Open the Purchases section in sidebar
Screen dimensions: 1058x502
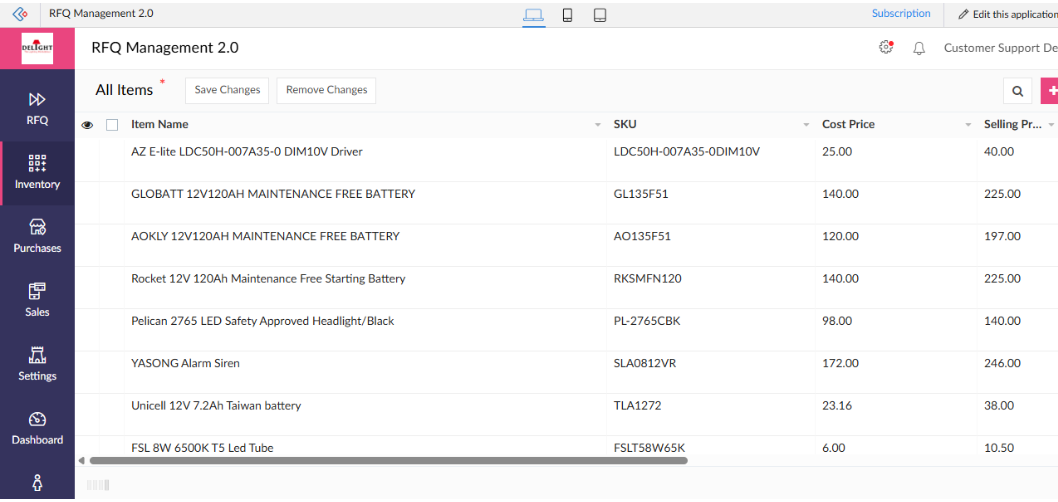37,236
